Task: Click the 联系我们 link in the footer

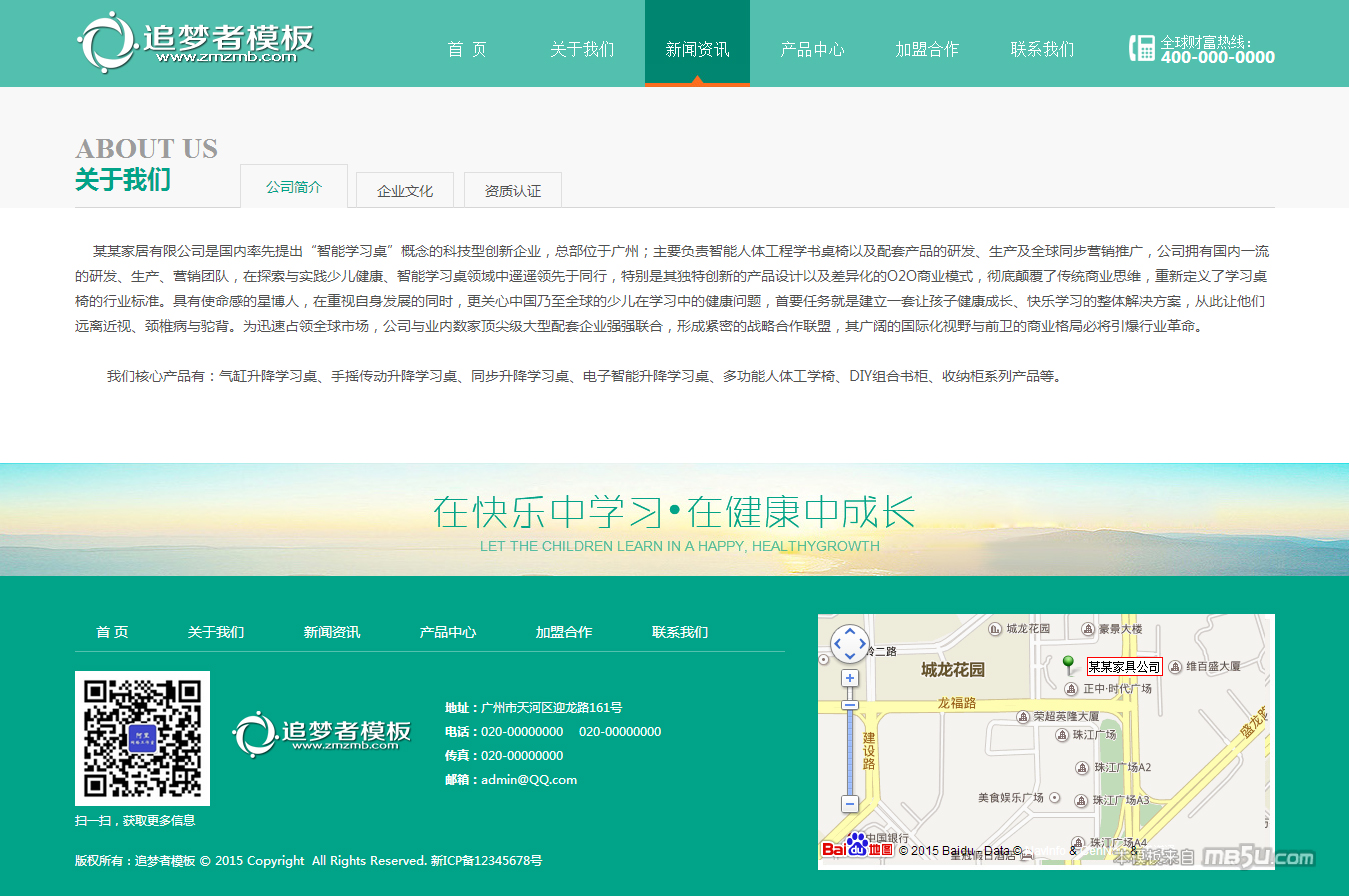Action: (x=680, y=632)
